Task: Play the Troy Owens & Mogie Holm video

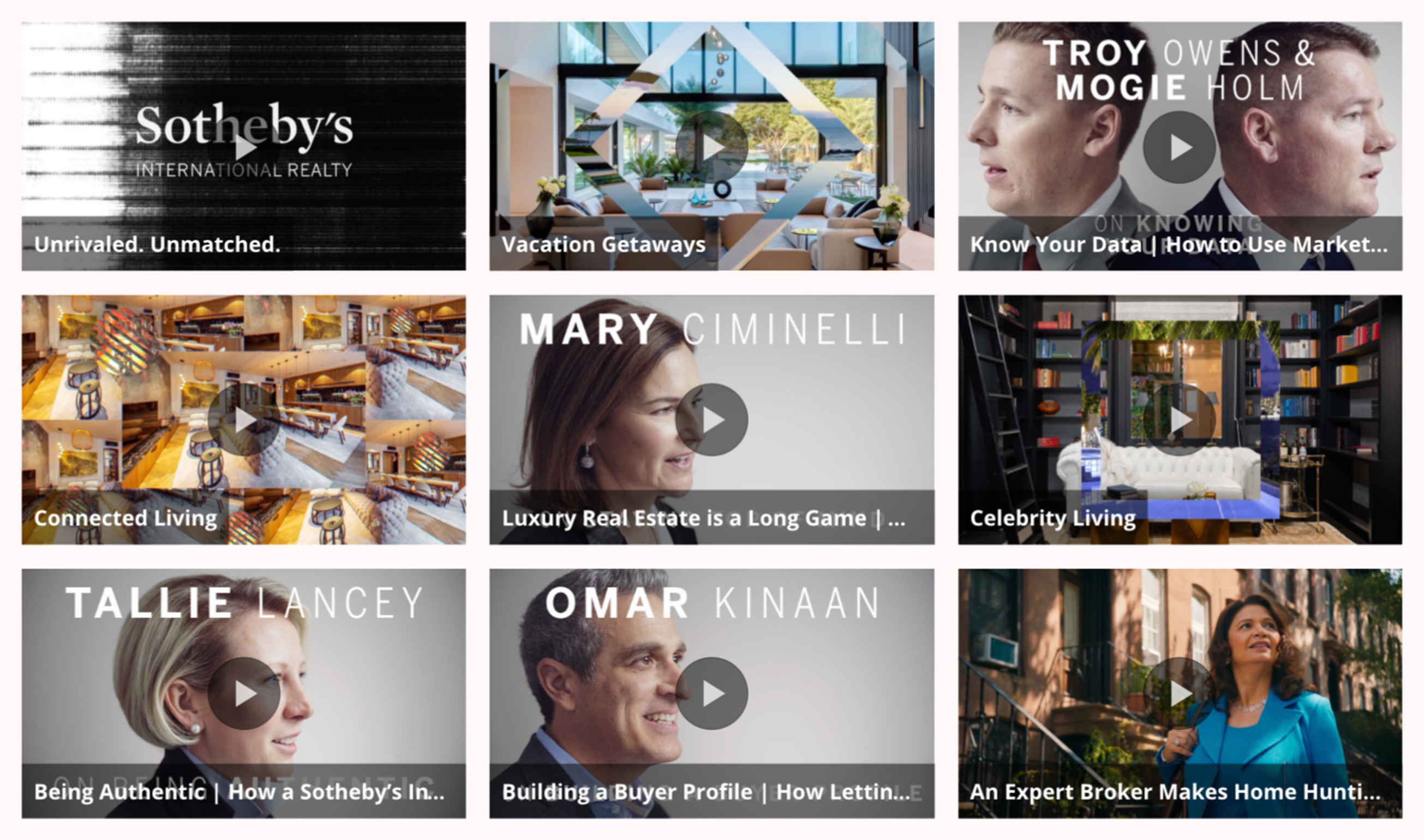Action: pos(1180,147)
